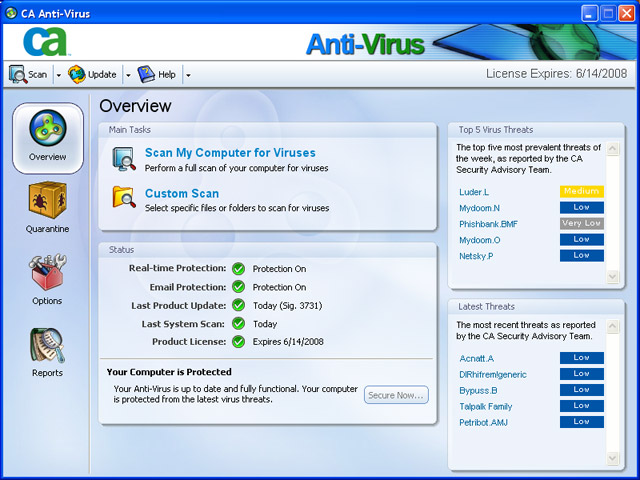Click the Status panel header

pyautogui.click(x=267, y=250)
